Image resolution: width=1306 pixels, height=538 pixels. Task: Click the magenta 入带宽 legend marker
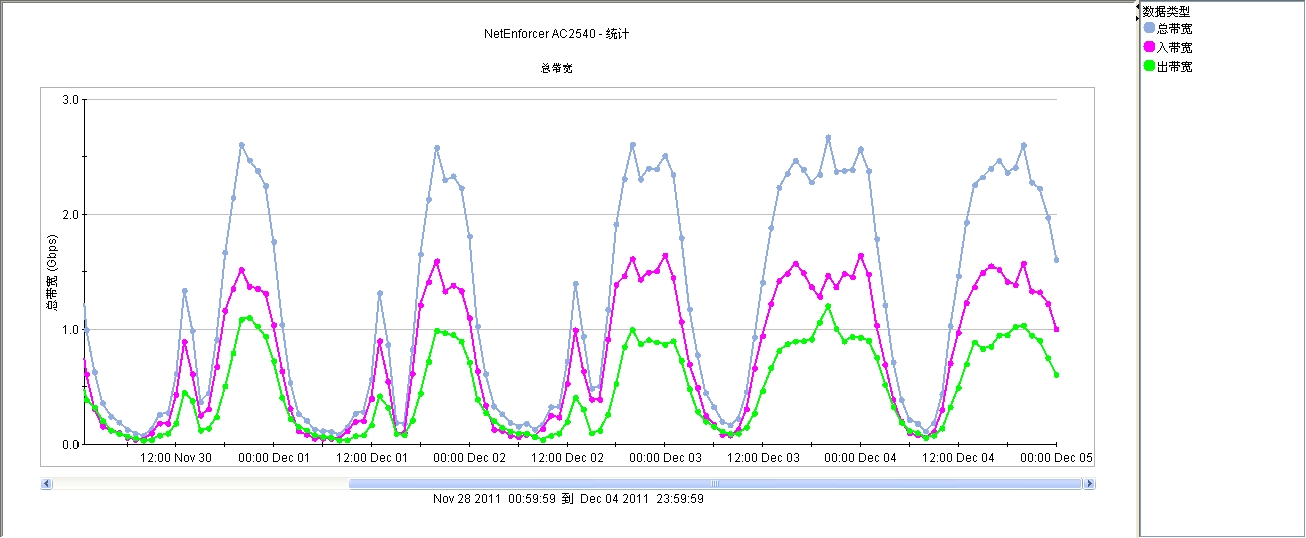coord(1149,48)
